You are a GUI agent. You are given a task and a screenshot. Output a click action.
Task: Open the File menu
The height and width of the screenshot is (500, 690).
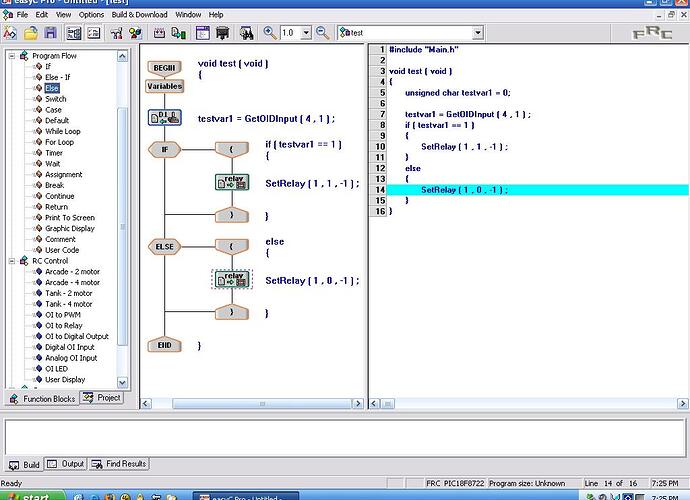22,15
